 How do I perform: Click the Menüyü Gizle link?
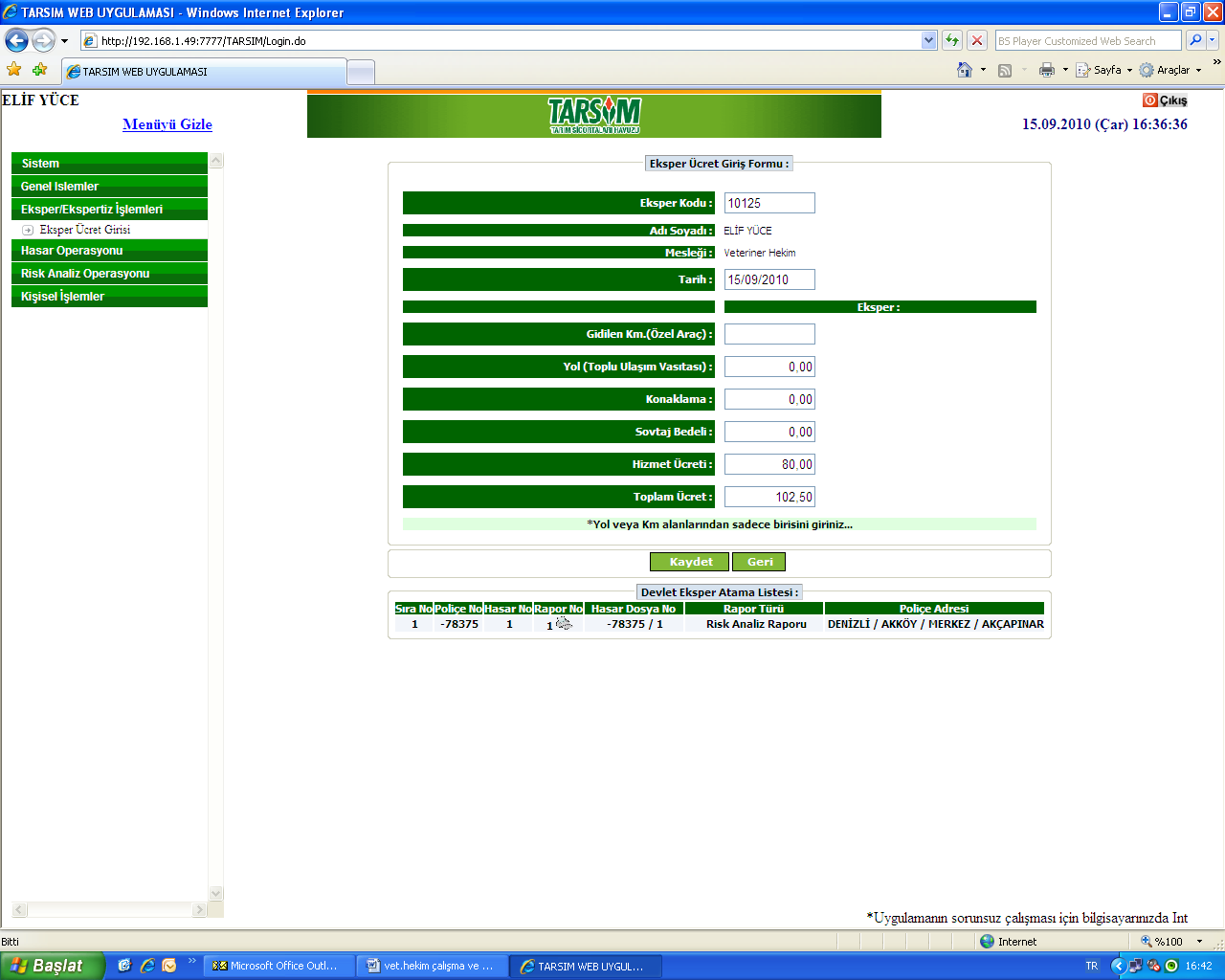167,124
